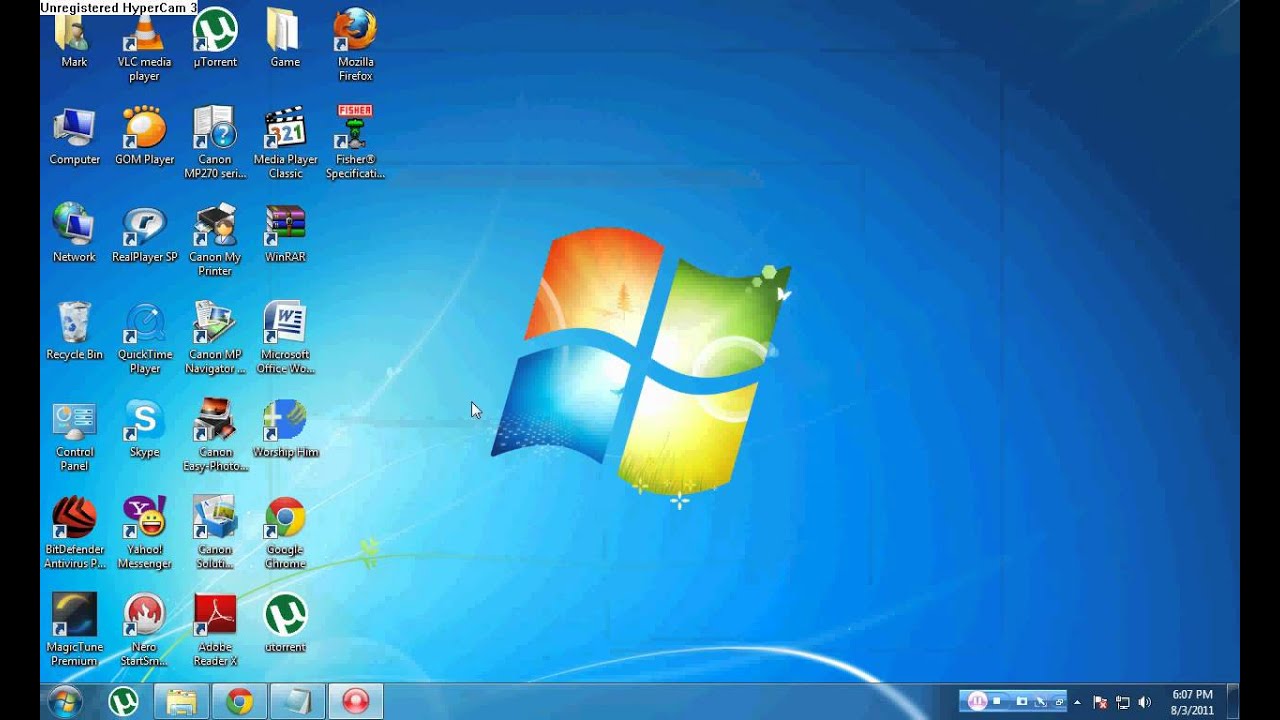This screenshot has width=1280, height=720.
Task: Launch Media Player Classic shortcut
Action: (285, 143)
